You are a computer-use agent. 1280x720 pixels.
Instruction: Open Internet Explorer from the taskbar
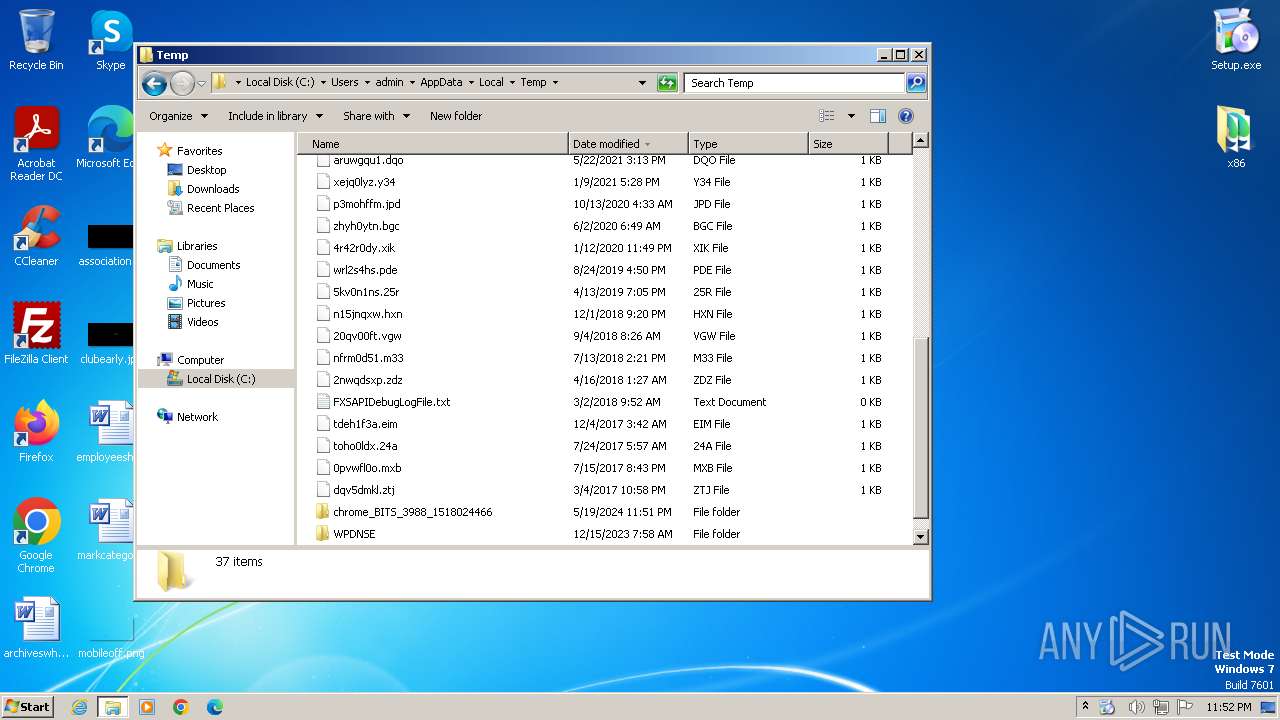79,707
